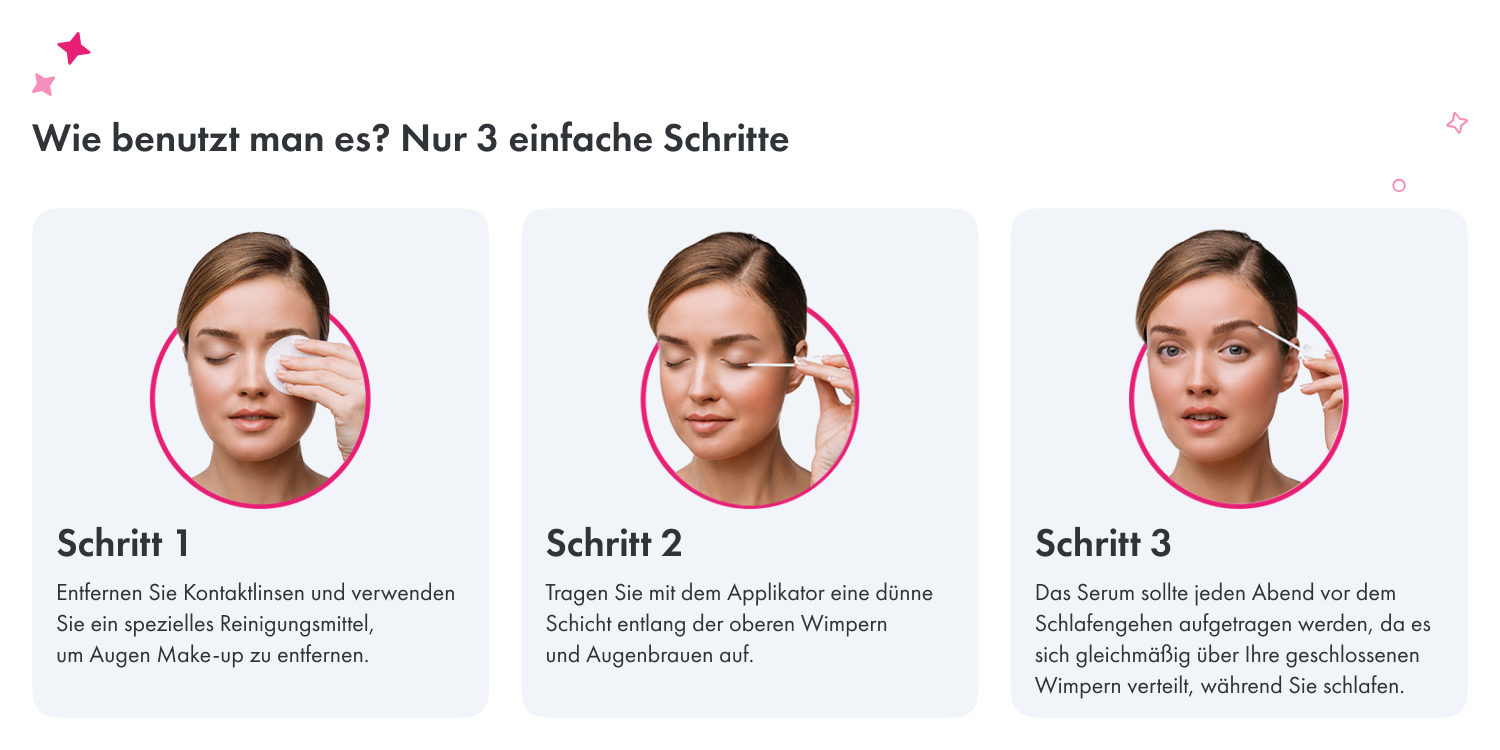
Task: Click the 'Schritt 3' title
Action: point(1103,543)
